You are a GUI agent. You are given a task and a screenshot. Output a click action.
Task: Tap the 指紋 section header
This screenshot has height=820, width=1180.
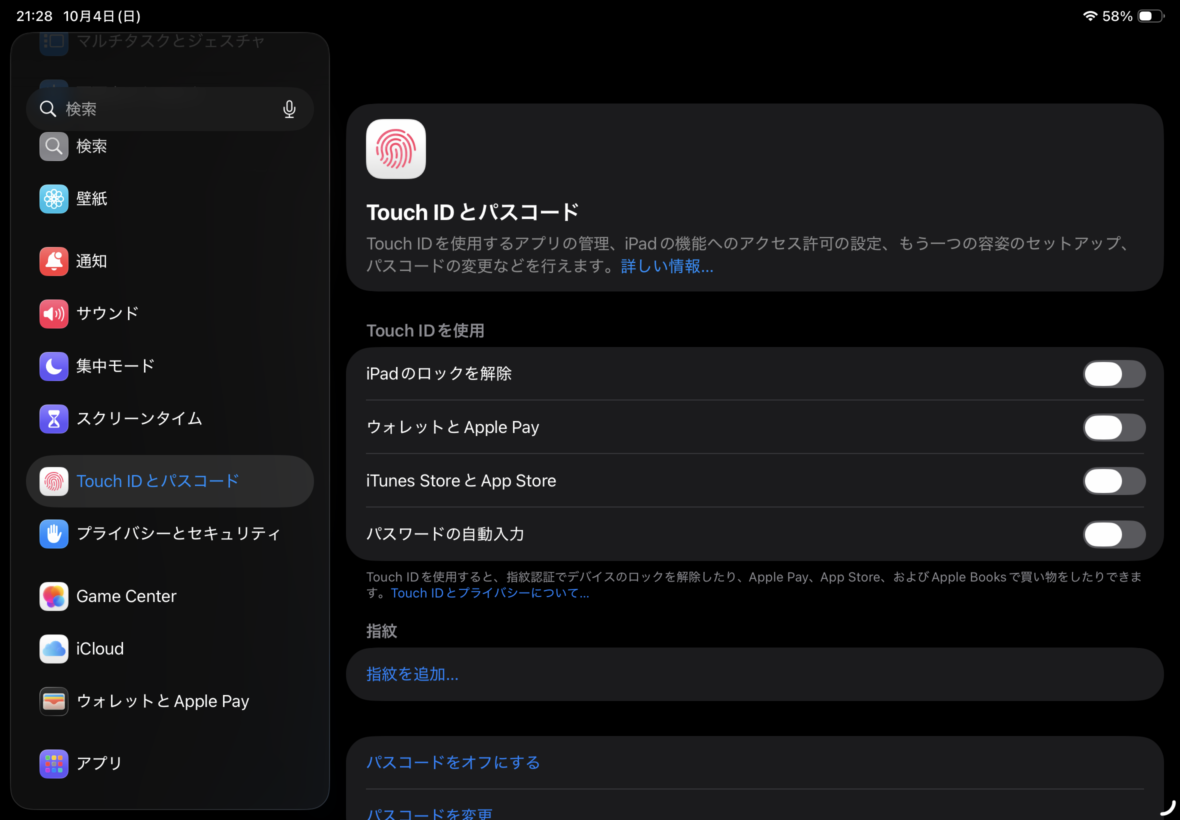[x=382, y=632]
